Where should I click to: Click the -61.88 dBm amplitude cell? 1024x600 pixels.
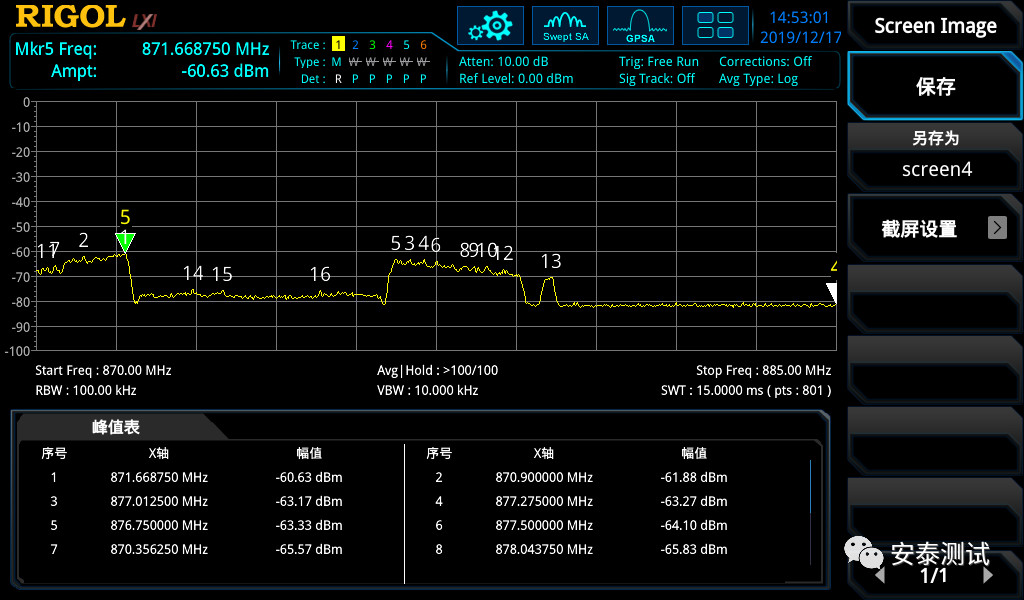[x=694, y=477]
